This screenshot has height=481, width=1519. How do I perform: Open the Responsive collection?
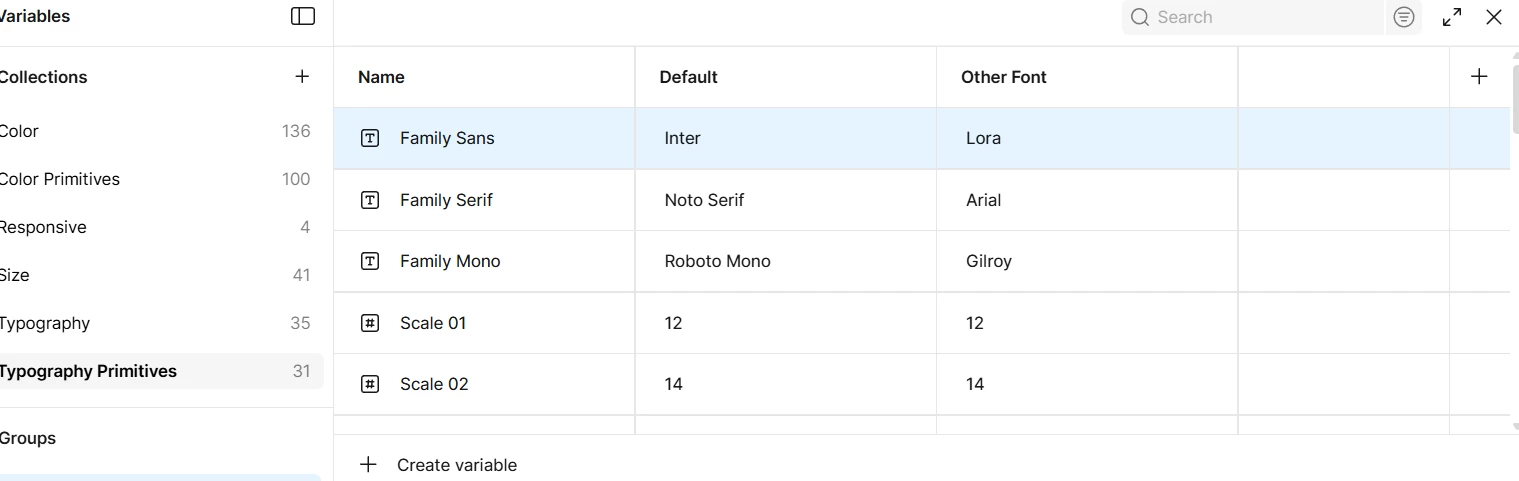pyautogui.click(x=43, y=227)
